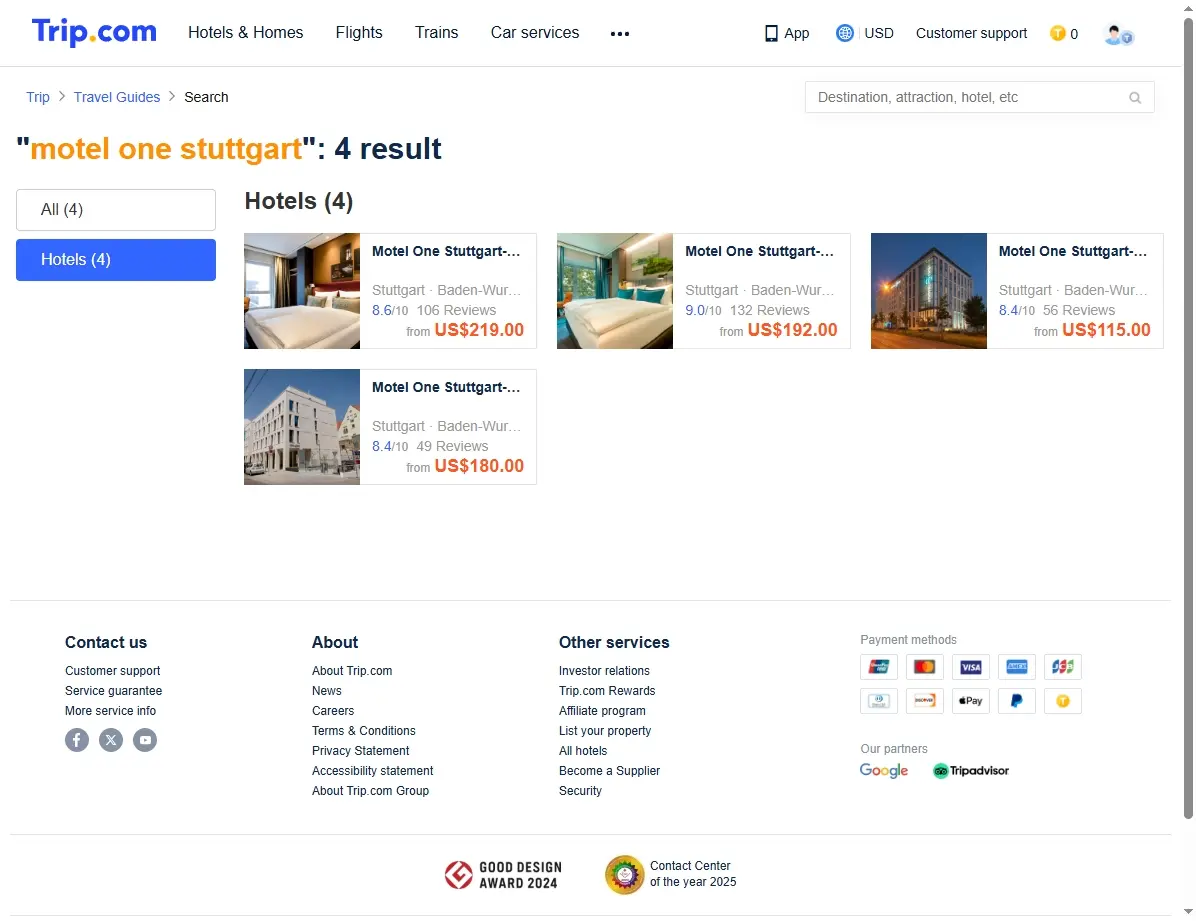Click the Trip.com logo
Image resolution: width=1196 pixels, height=921 pixels.
pyautogui.click(x=94, y=32)
